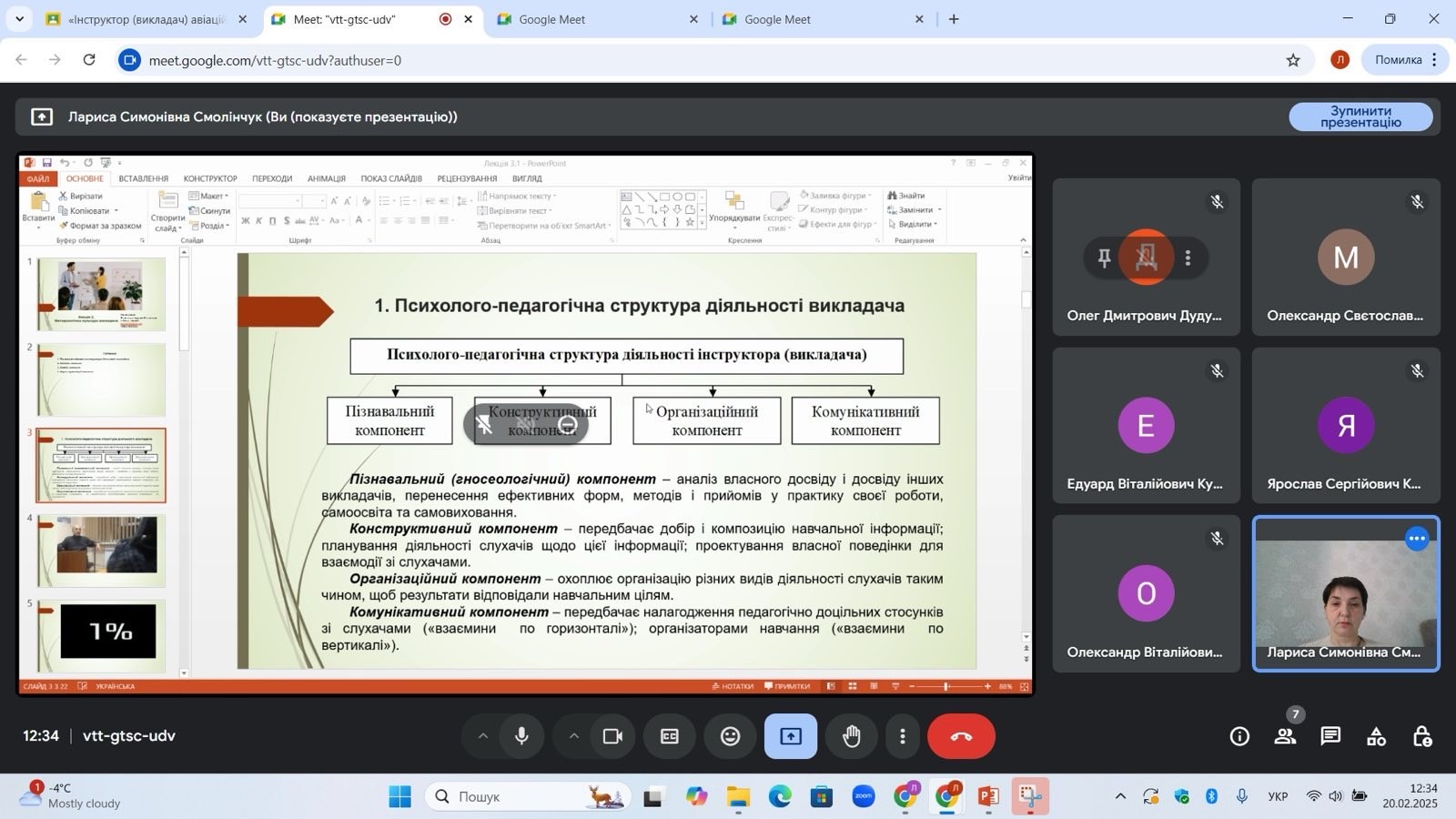Mute the microphone in call bar
Screen dimensions: 1456x819
(521, 736)
